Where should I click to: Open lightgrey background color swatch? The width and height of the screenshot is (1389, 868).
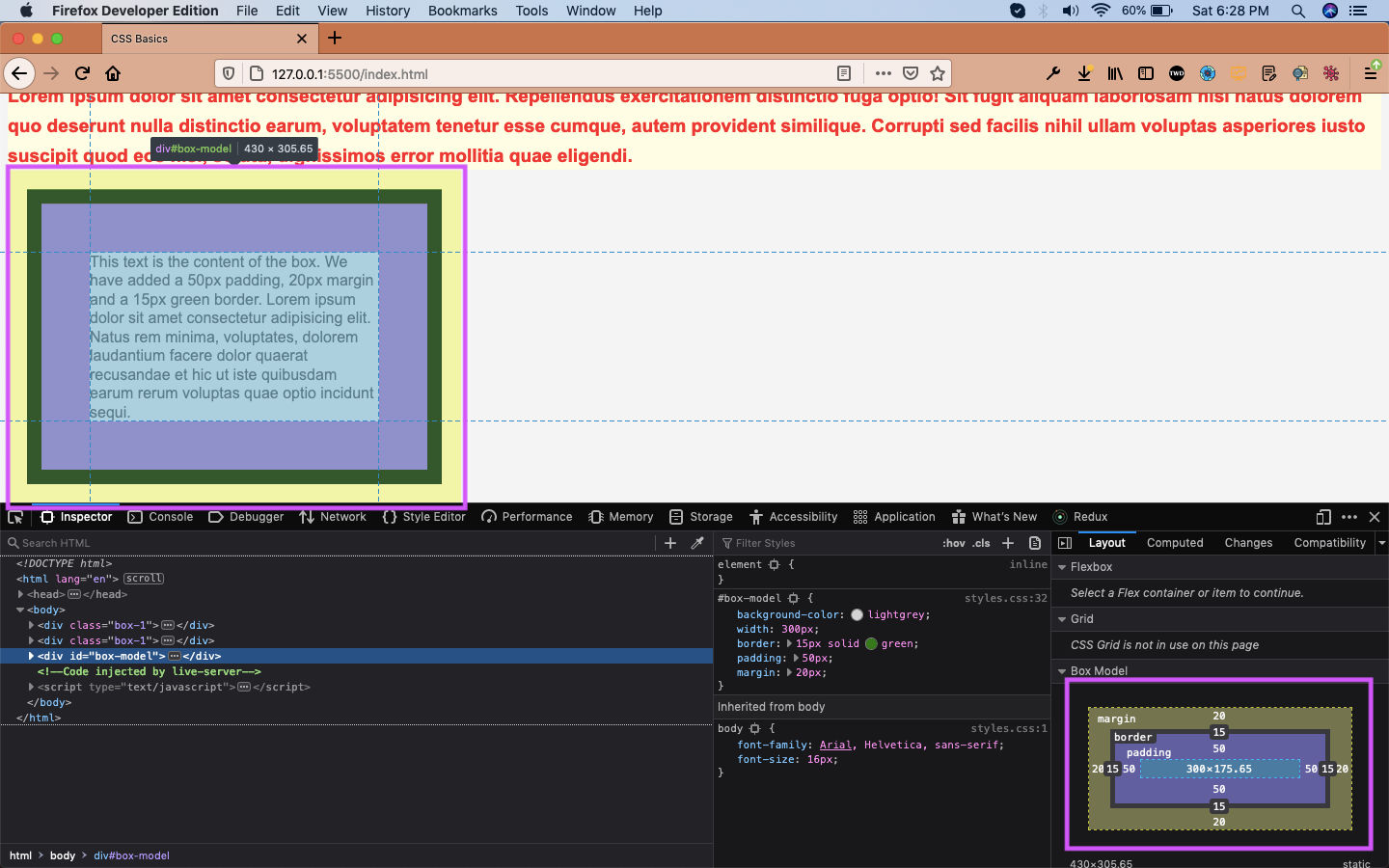coord(857,614)
